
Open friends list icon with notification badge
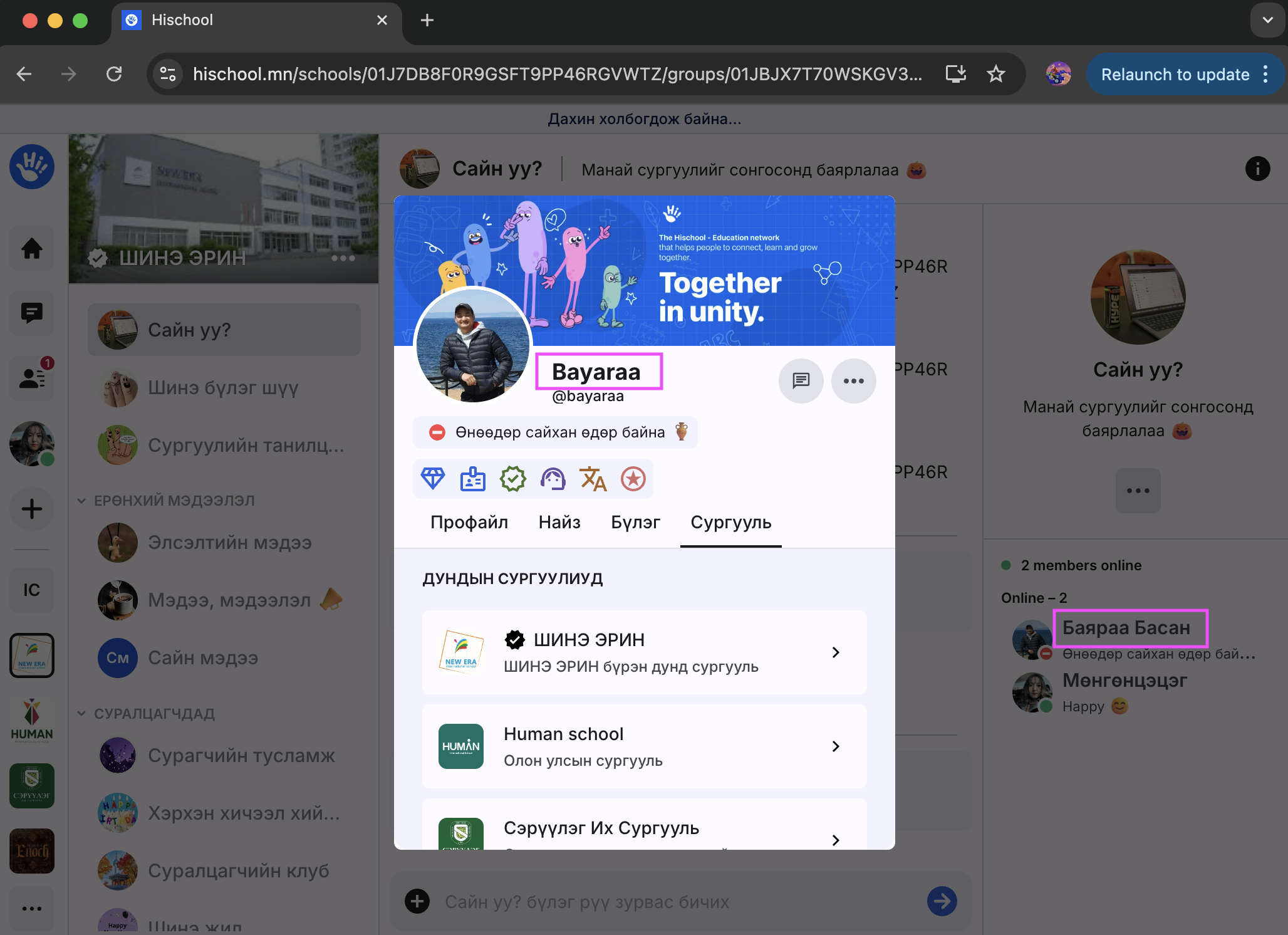(x=32, y=378)
